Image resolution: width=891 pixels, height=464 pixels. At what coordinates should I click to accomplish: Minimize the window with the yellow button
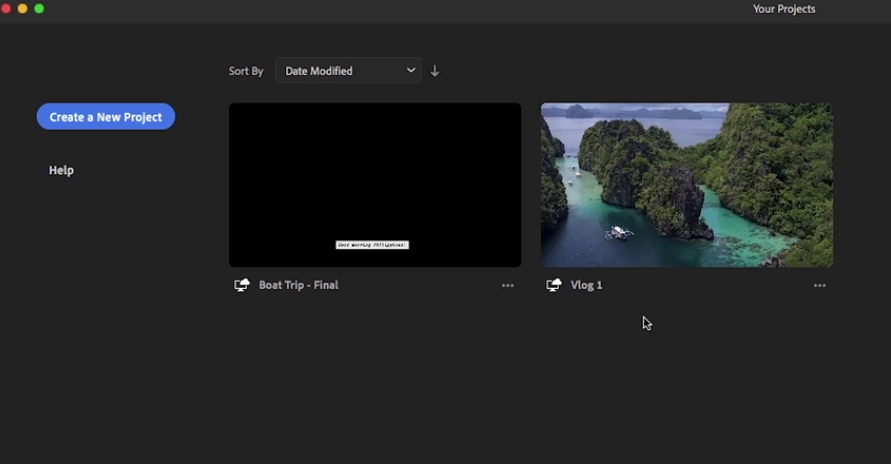point(23,9)
